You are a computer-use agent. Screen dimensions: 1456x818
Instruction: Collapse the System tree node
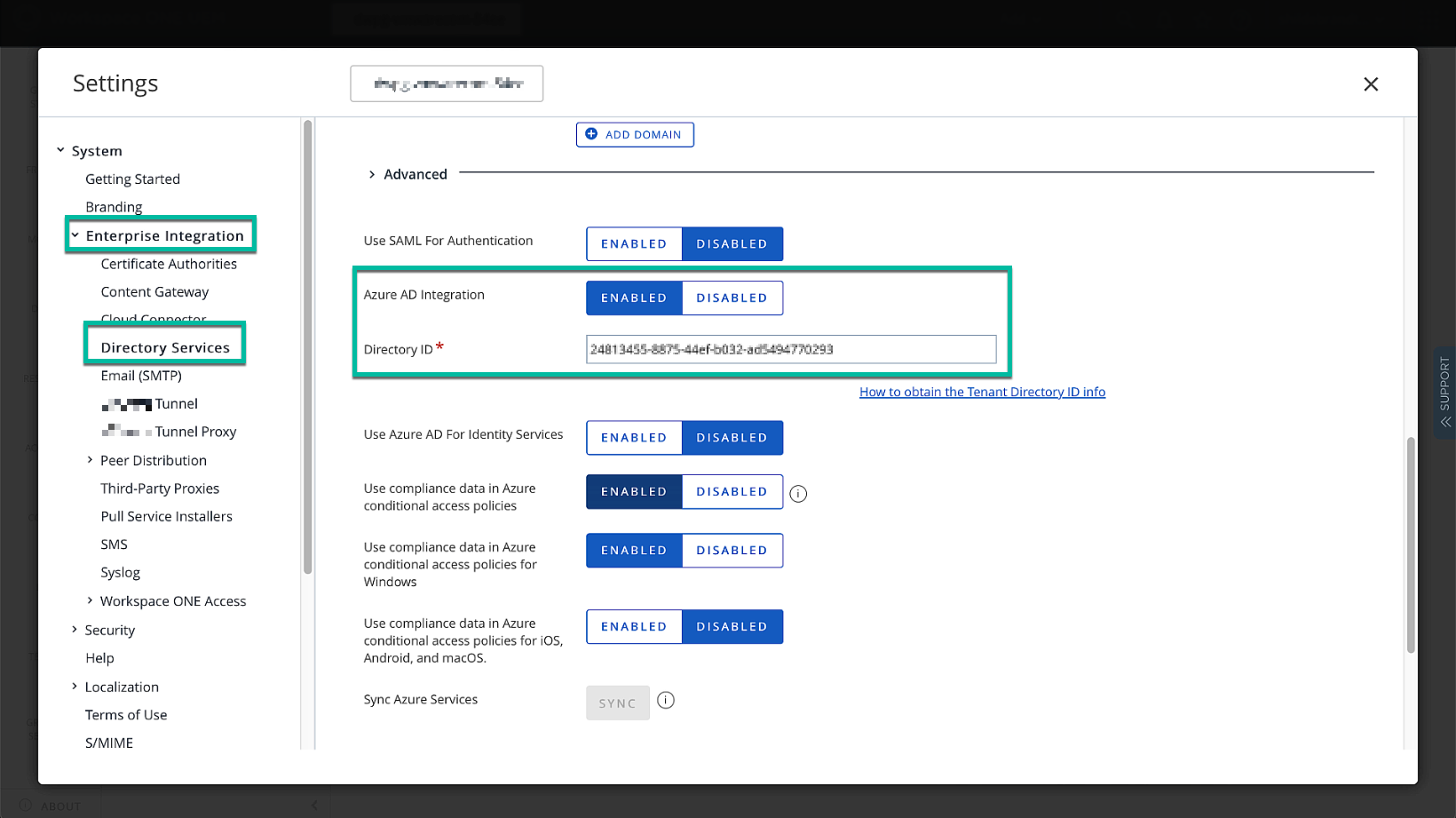[x=60, y=151]
